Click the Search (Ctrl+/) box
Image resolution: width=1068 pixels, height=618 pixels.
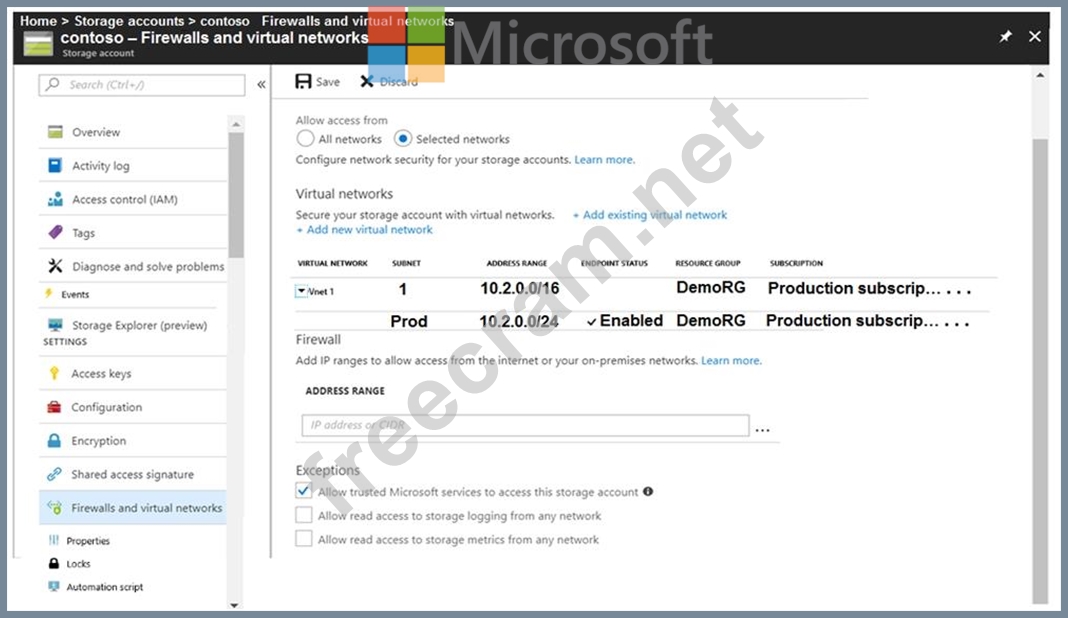tap(142, 84)
